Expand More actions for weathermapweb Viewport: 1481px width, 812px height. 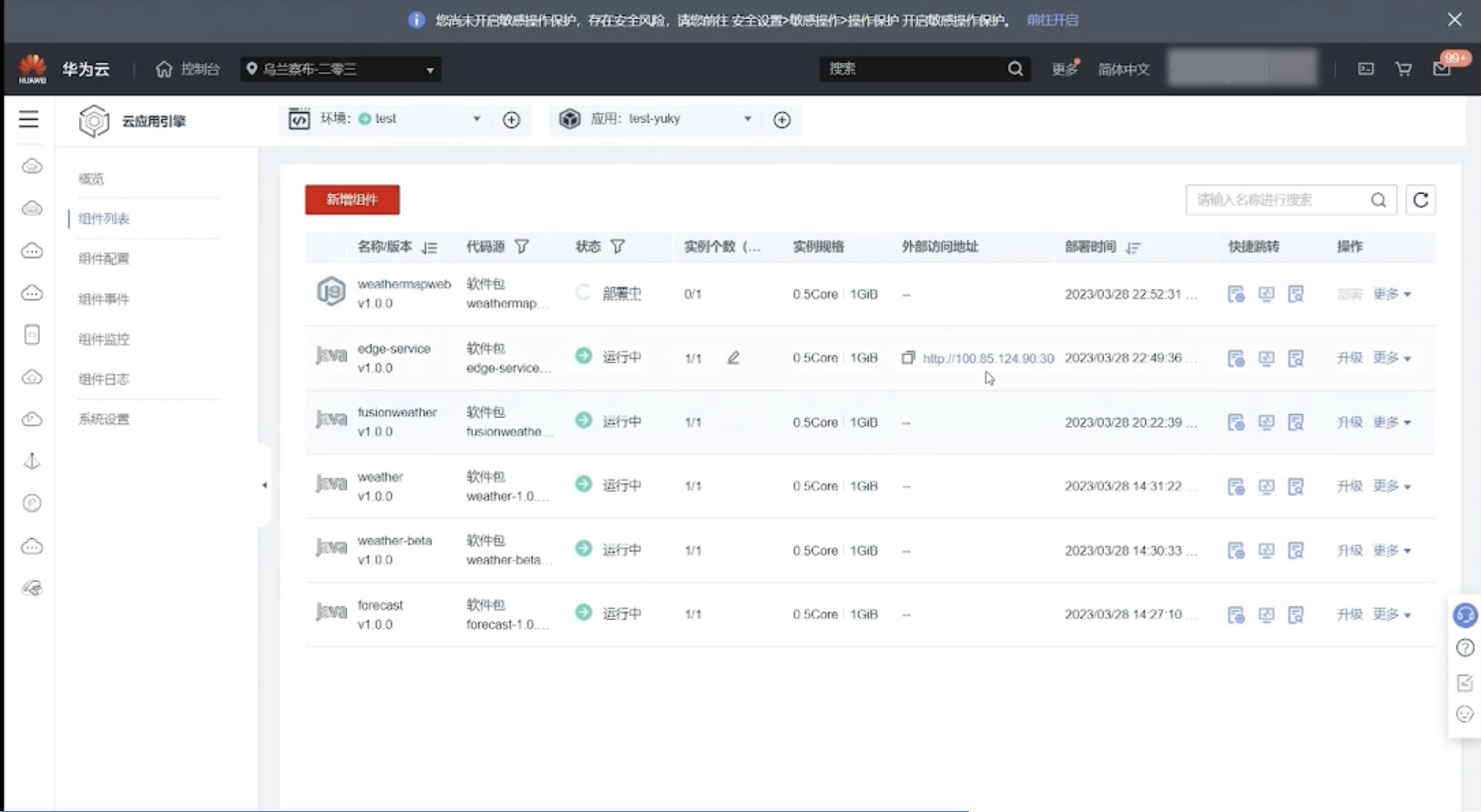click(1392, 294)
